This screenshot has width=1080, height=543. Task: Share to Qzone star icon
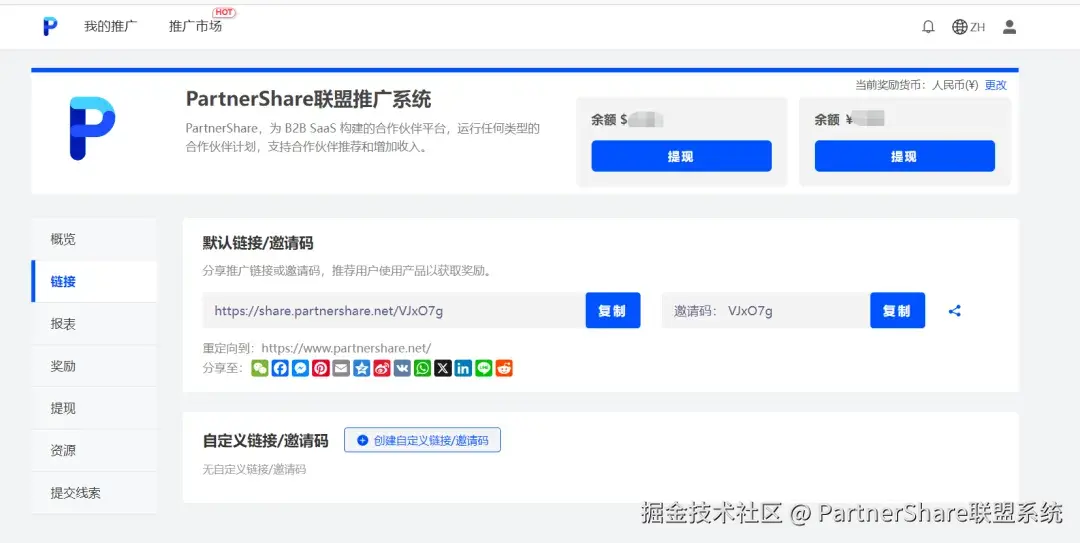coord(362,369)
